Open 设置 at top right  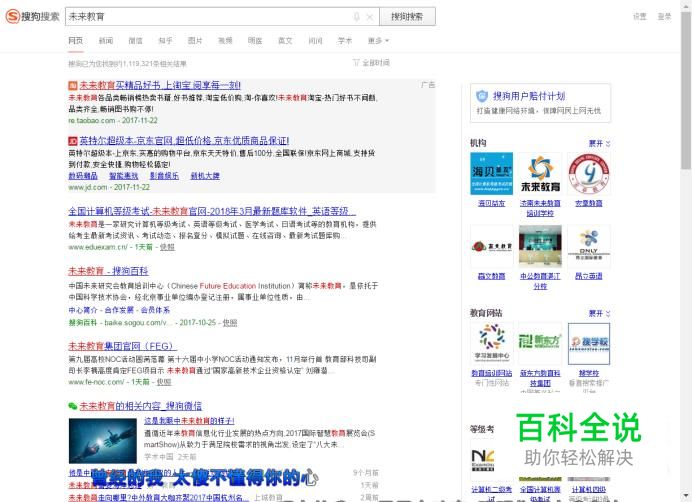(x=639, y=17)
